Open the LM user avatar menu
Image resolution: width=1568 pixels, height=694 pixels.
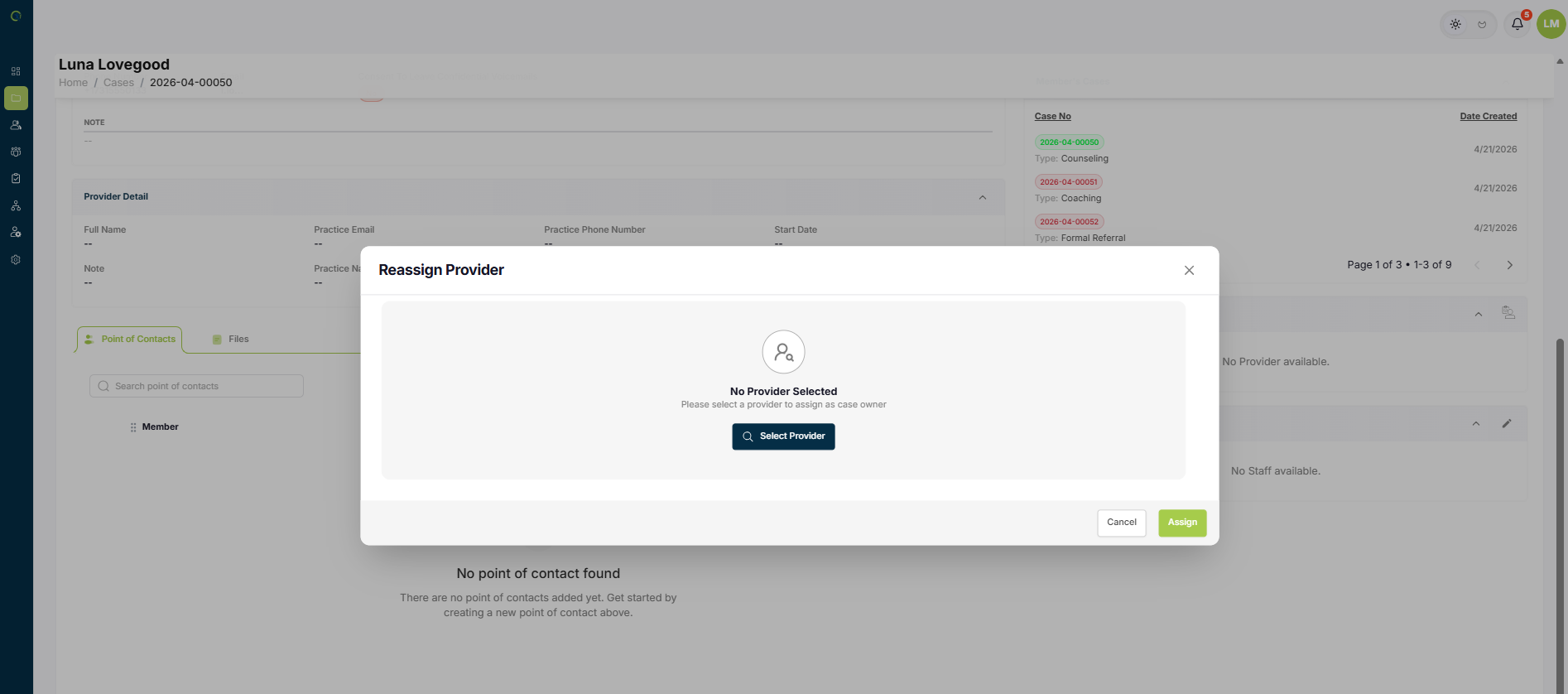pos(1551,23)
